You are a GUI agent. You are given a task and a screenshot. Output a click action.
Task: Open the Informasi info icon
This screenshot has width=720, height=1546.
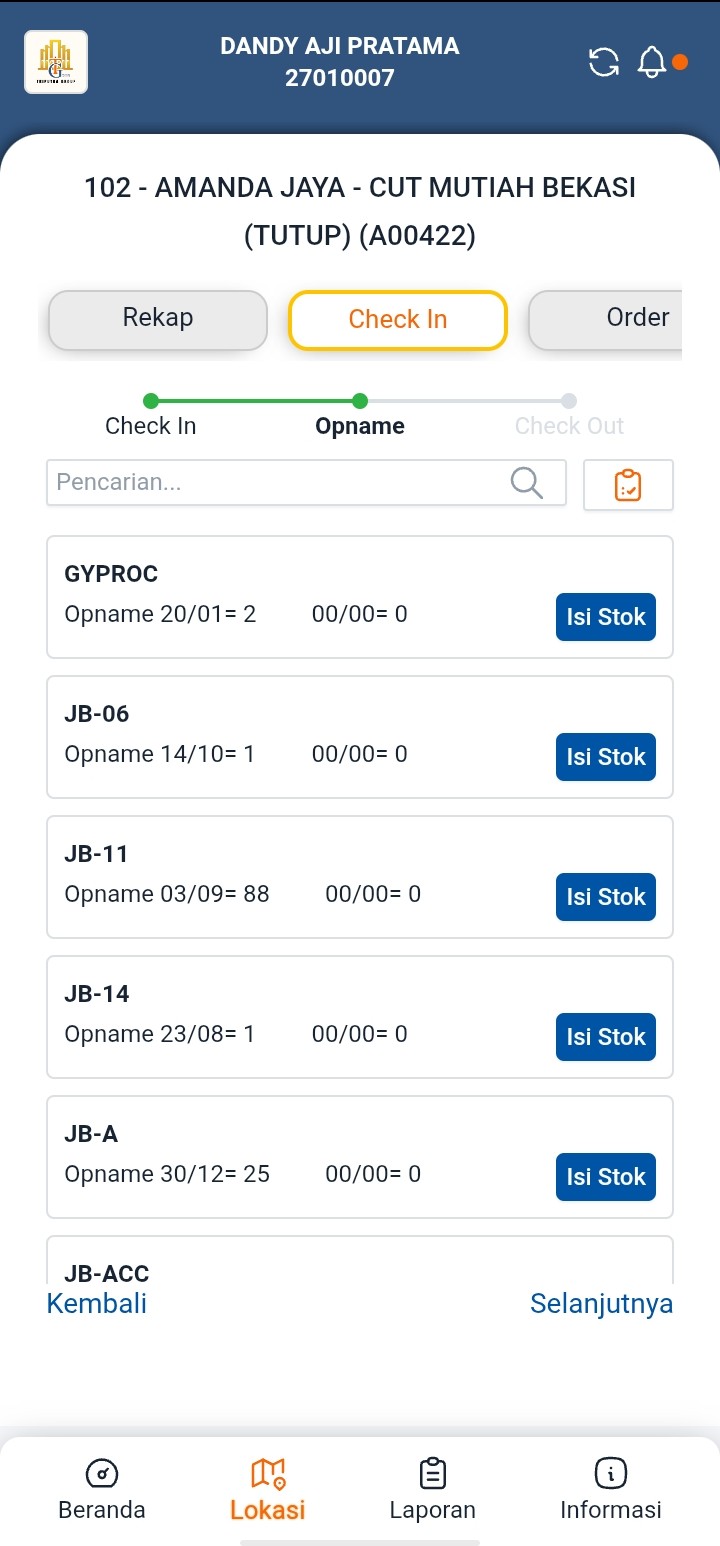pos(610,1473)
